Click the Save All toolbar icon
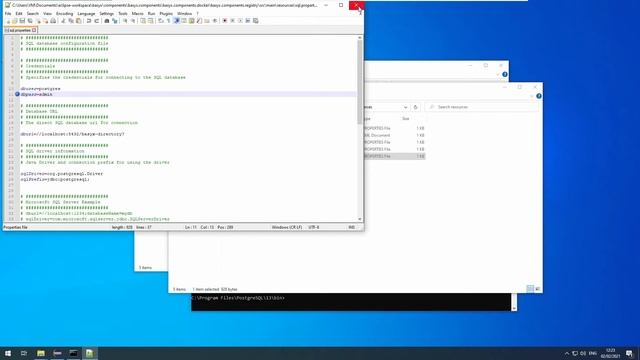The height and width of the screenshot is (360, 640). 30,20
